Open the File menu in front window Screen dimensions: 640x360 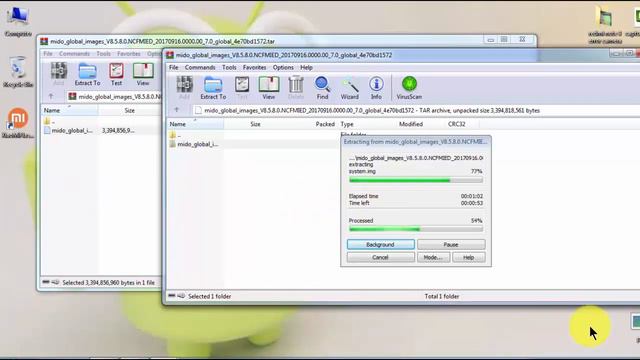(173, 67)
